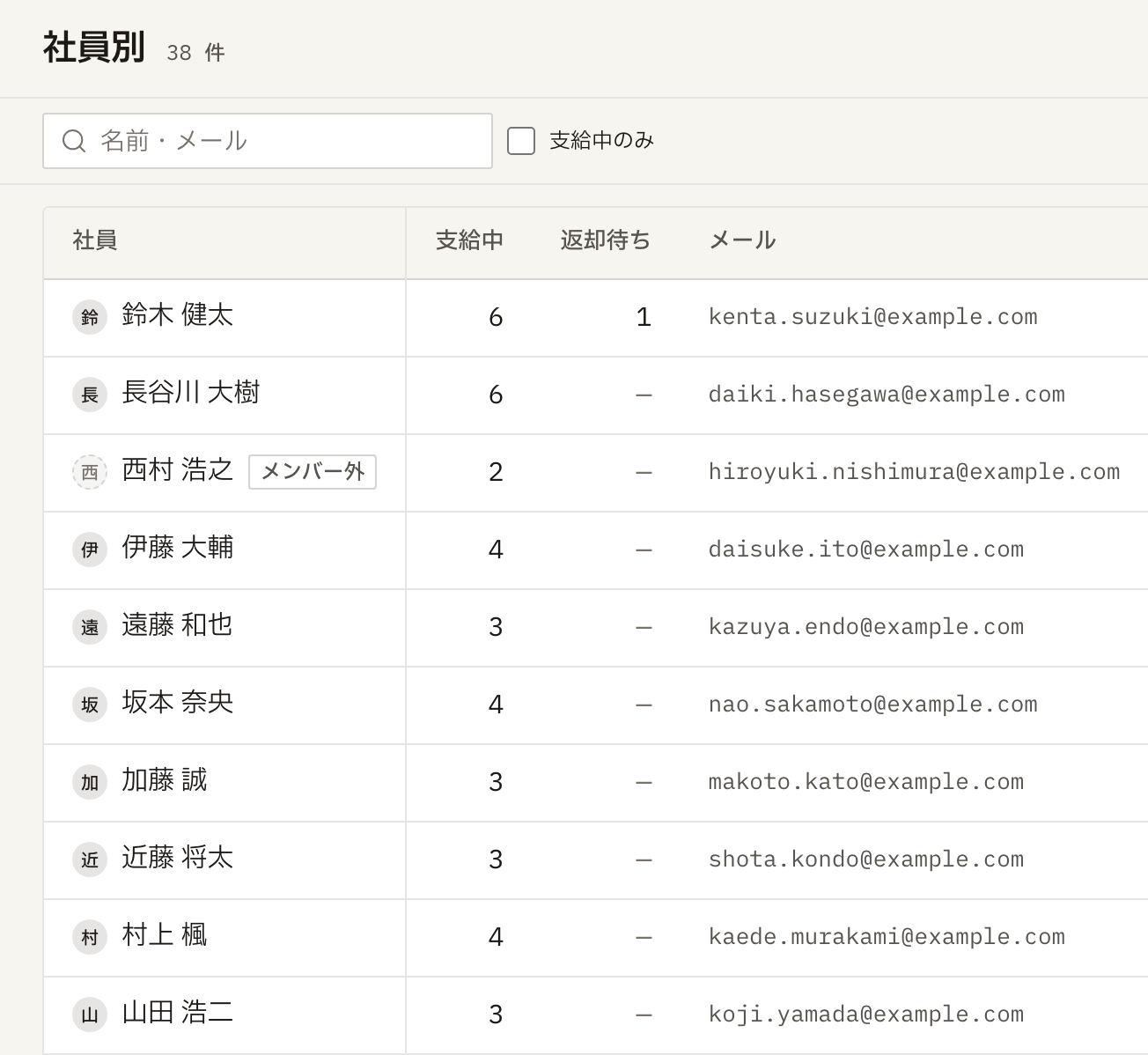Open employee 近藤 将太
Image resolution: width=1148 pixels, height=1055 pixels.
(178, 858)
